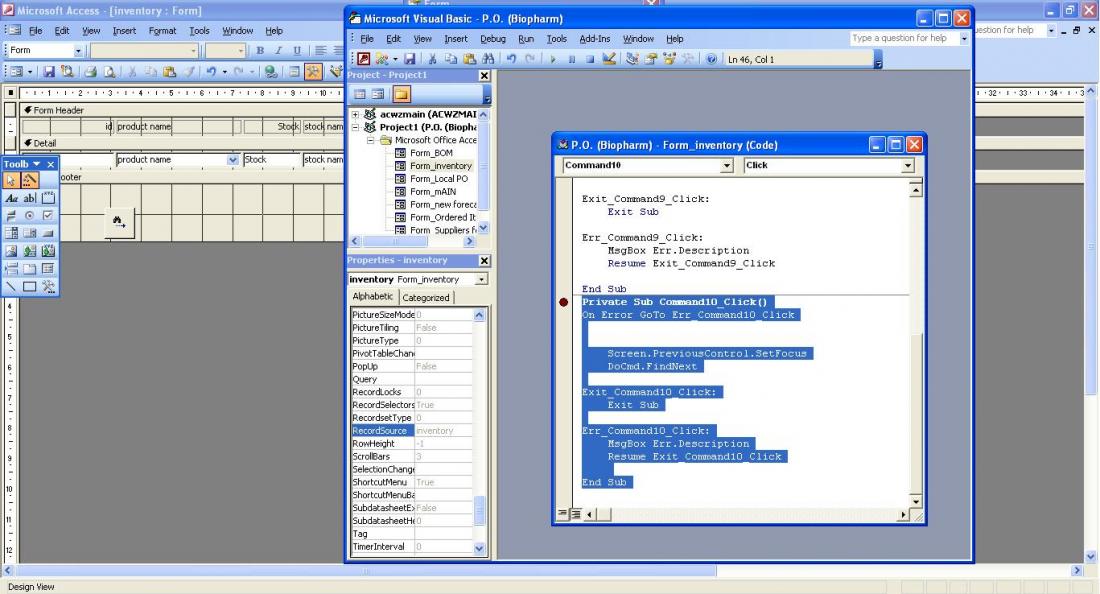Select the Form Header section bar
Screen dimensions: 1100x594
[x=181, y=110]
